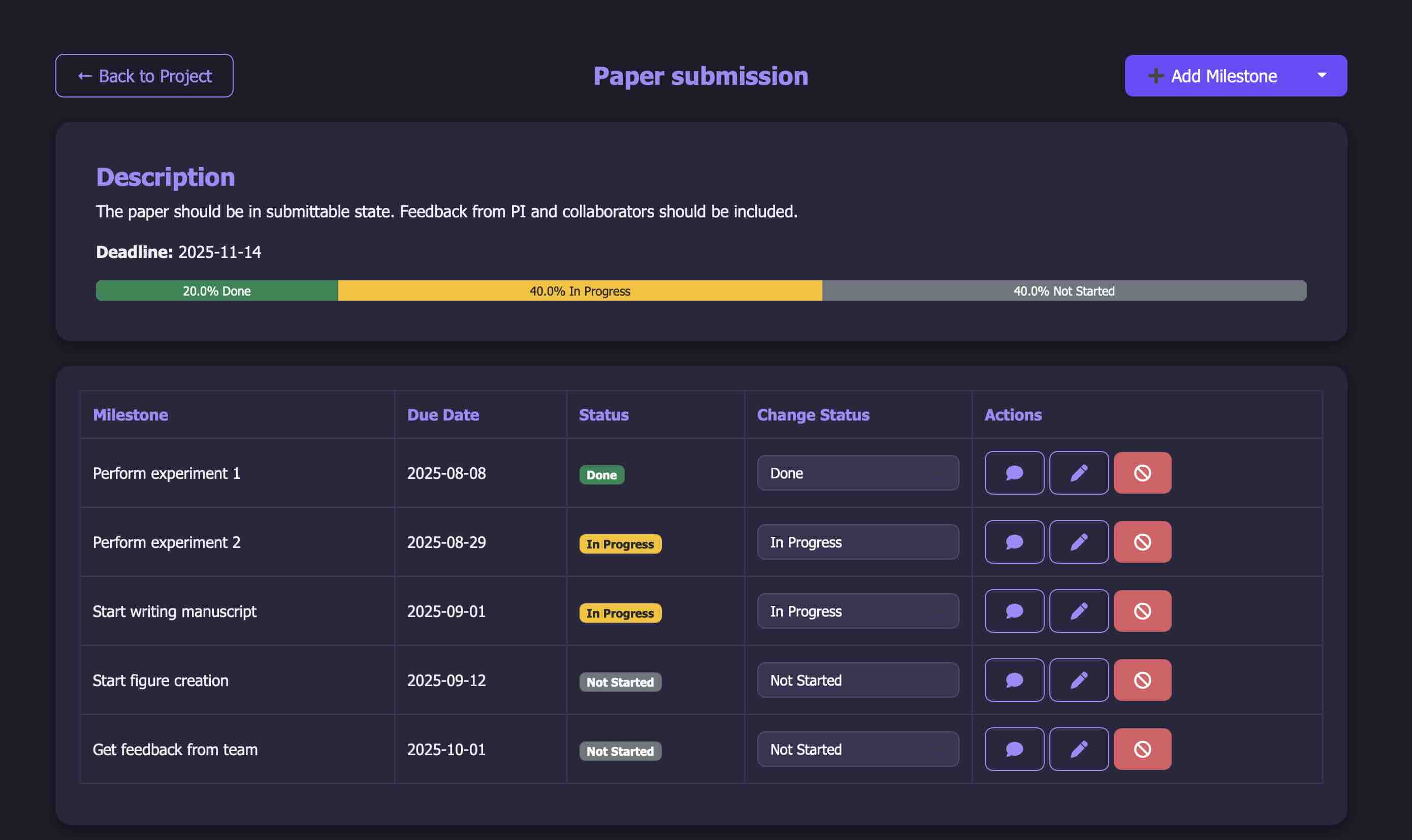Click the Description heading

pyautogui.click(x=165, y=177)
